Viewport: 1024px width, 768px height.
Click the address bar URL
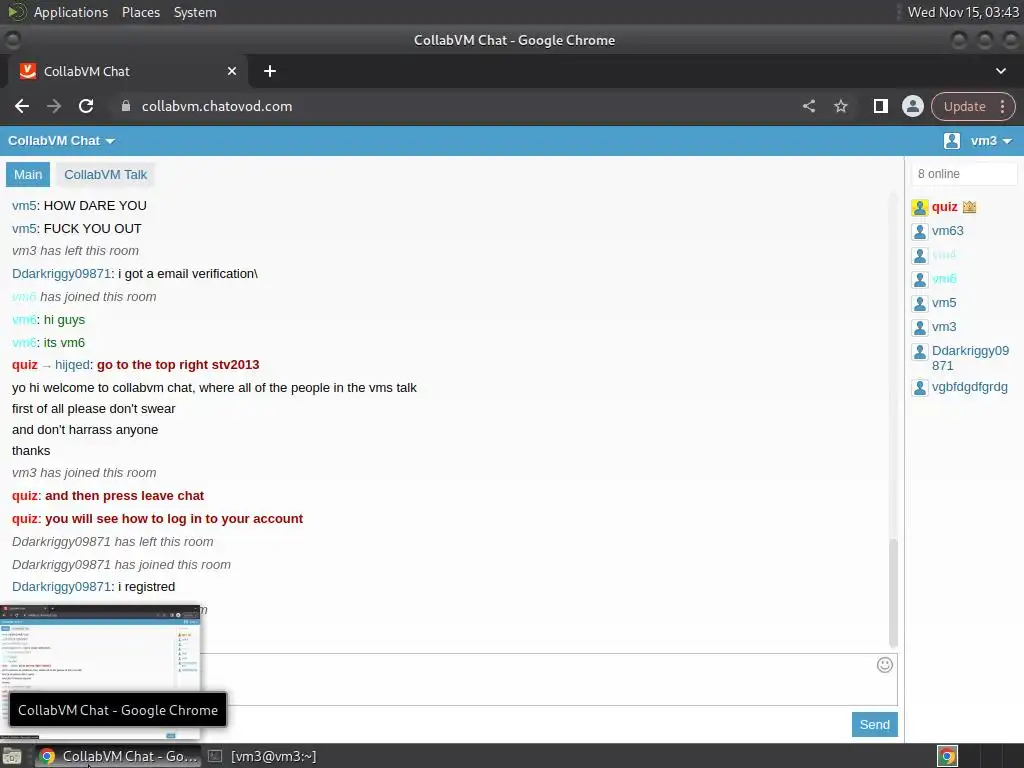[x=217, y=106]
